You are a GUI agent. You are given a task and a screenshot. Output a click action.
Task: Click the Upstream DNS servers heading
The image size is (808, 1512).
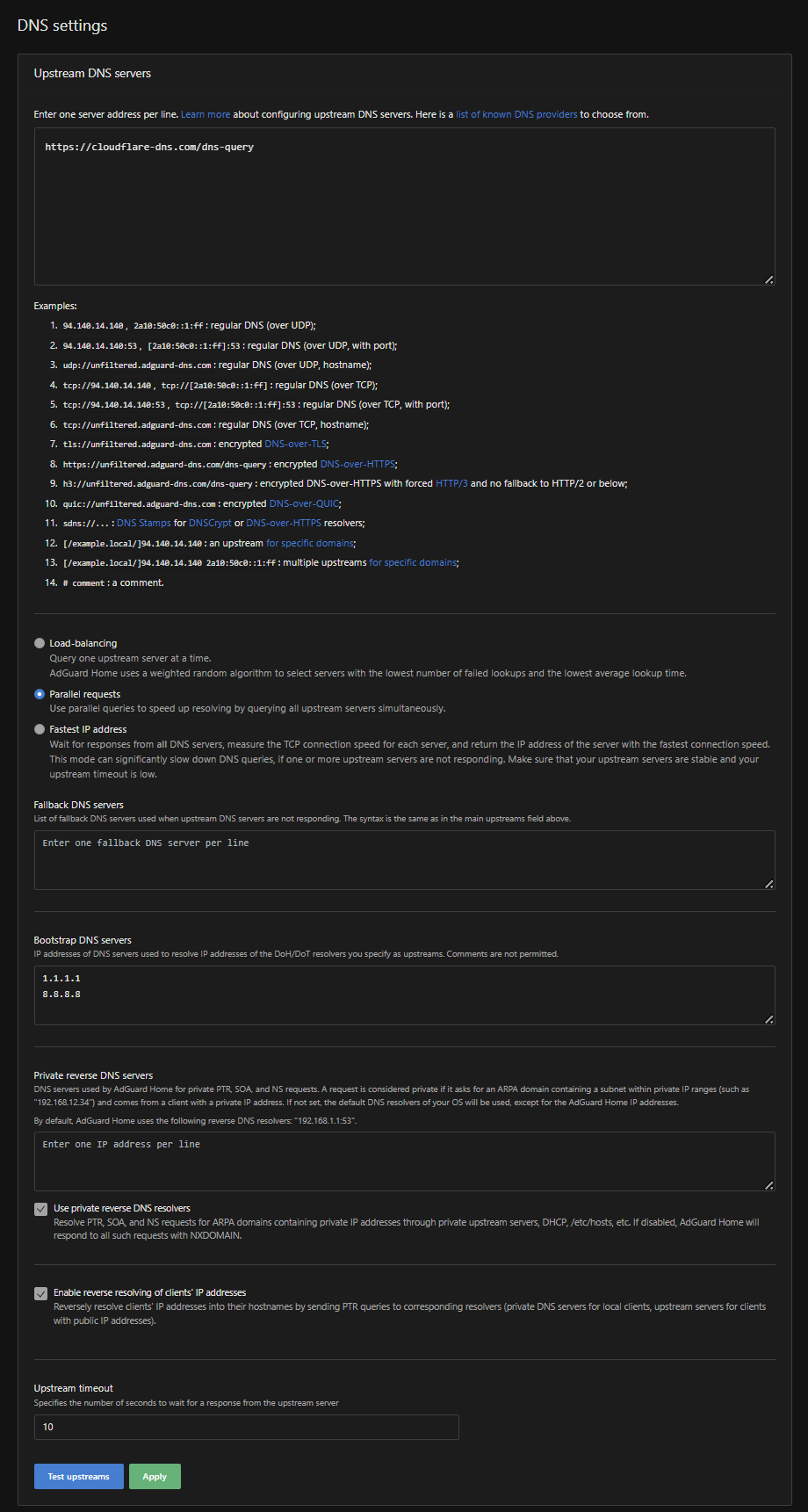tap(92, 73)
